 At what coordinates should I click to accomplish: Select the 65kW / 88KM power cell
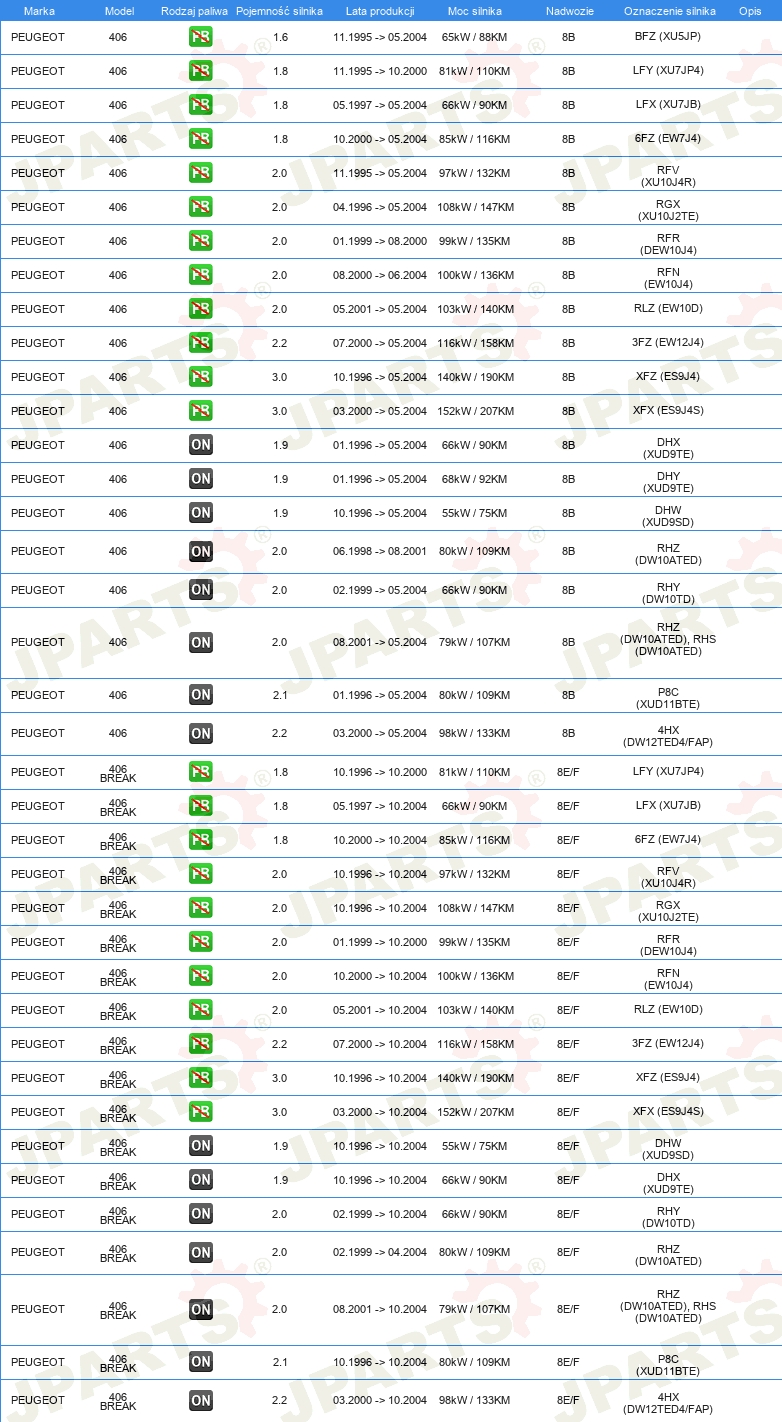[x=475, y=37]
